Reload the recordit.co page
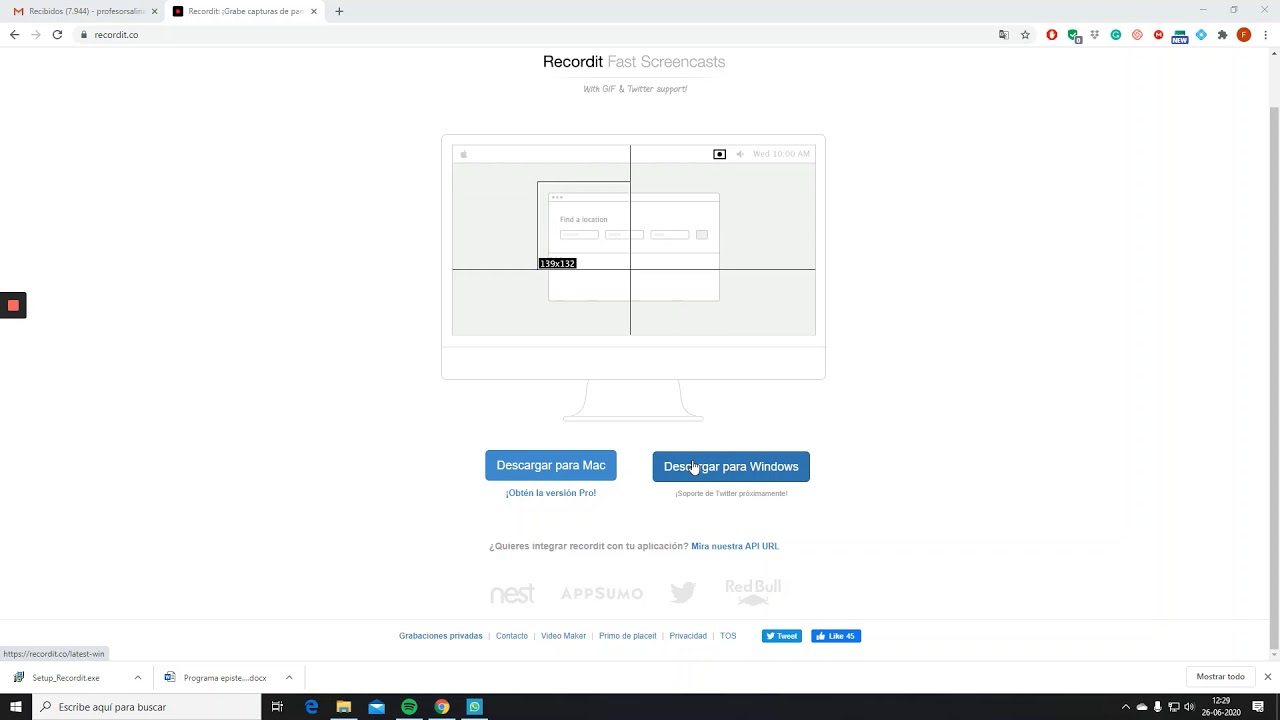Viewport: 1280px width, 720px height. [57, 35]
